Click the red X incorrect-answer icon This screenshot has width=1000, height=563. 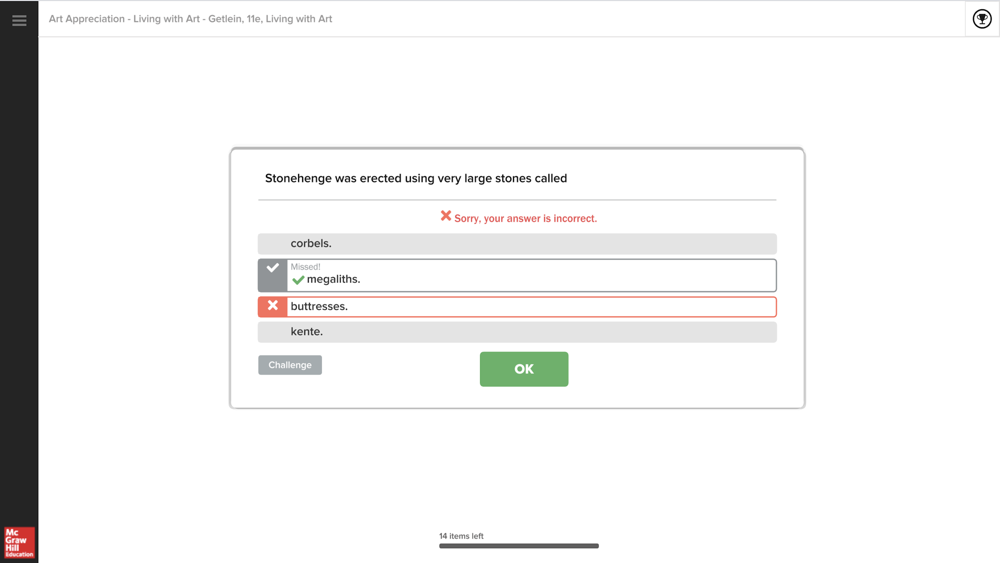coord(446,216)
